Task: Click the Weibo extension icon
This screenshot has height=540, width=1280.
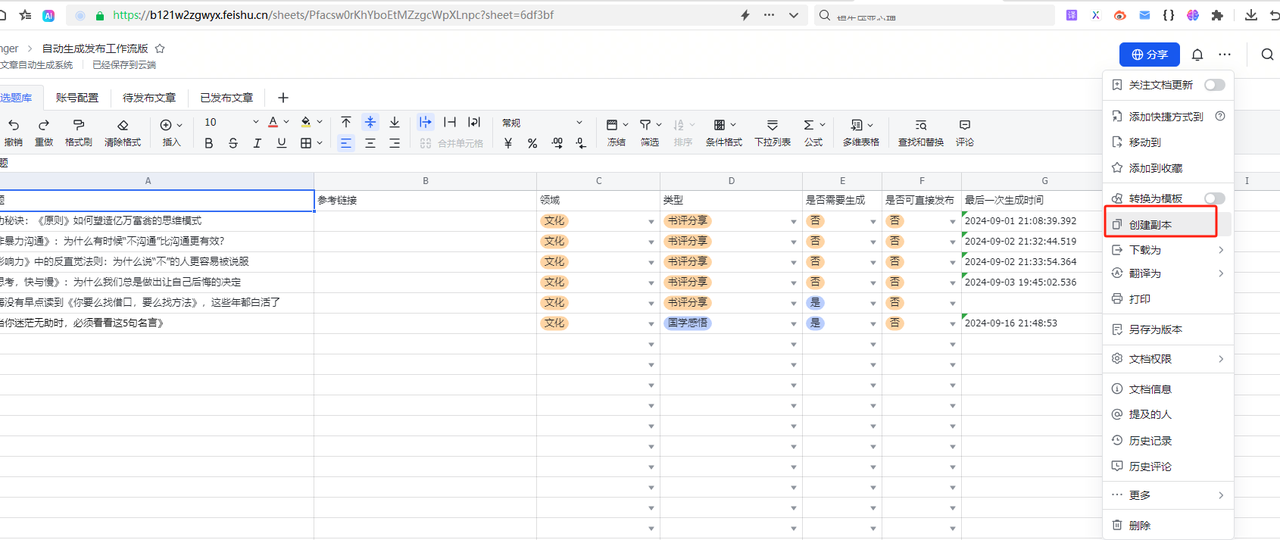Action: coord(1120,15)
